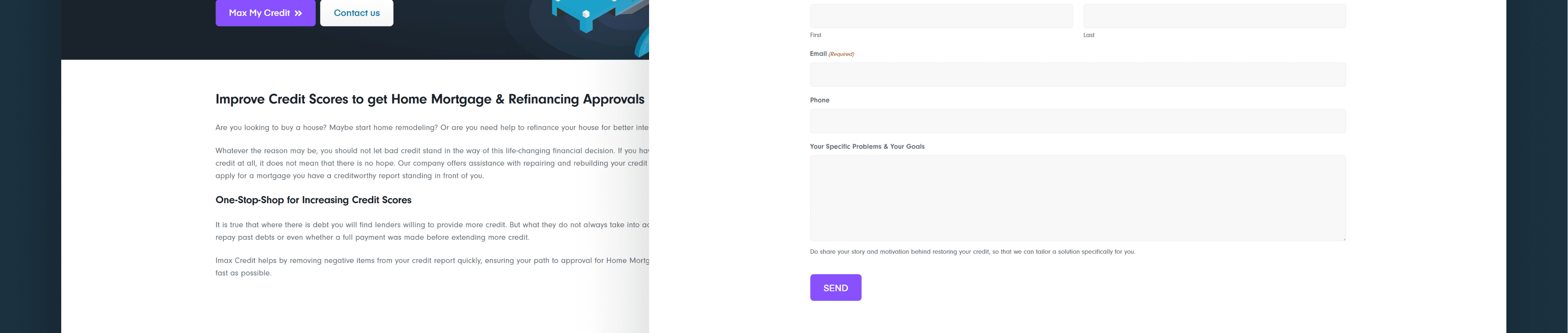Click the Max My Credit button

click(x=265, y=13)
